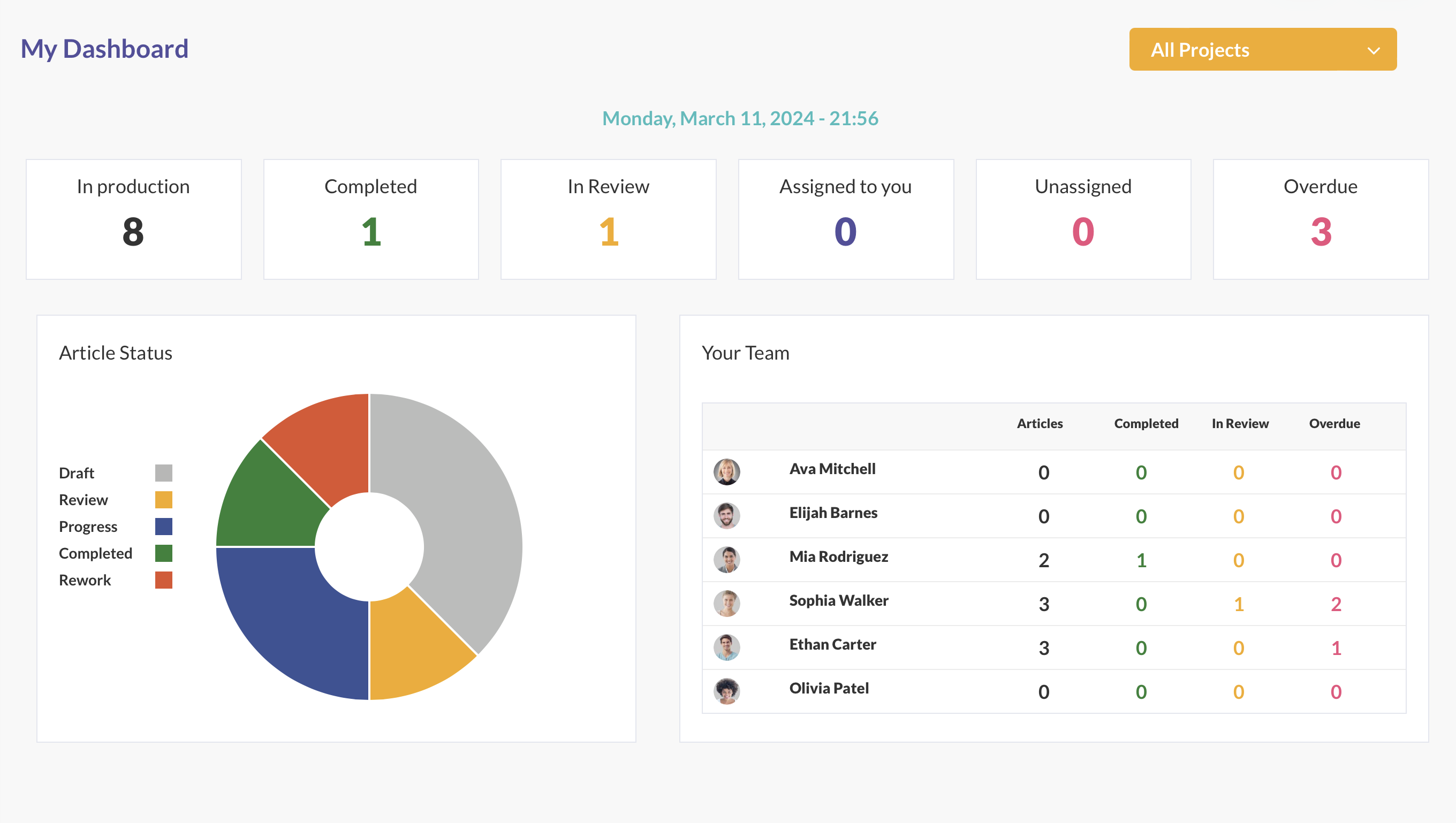Click the Draft gray legend swatch
Image resolution: width=1456 pixels, height=823 pixels.
click(163, 473)
